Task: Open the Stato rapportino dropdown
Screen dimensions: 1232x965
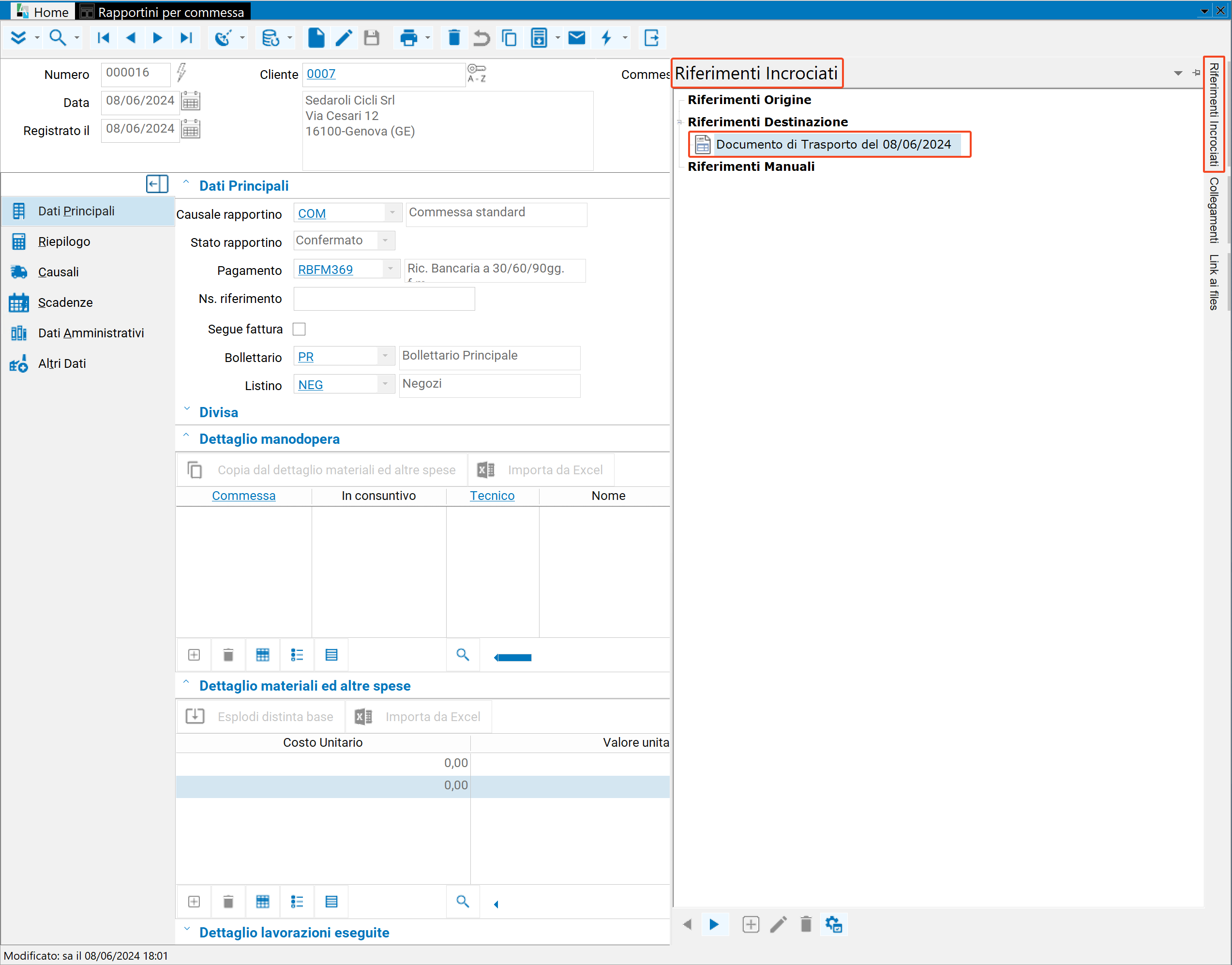Action: 385,241
